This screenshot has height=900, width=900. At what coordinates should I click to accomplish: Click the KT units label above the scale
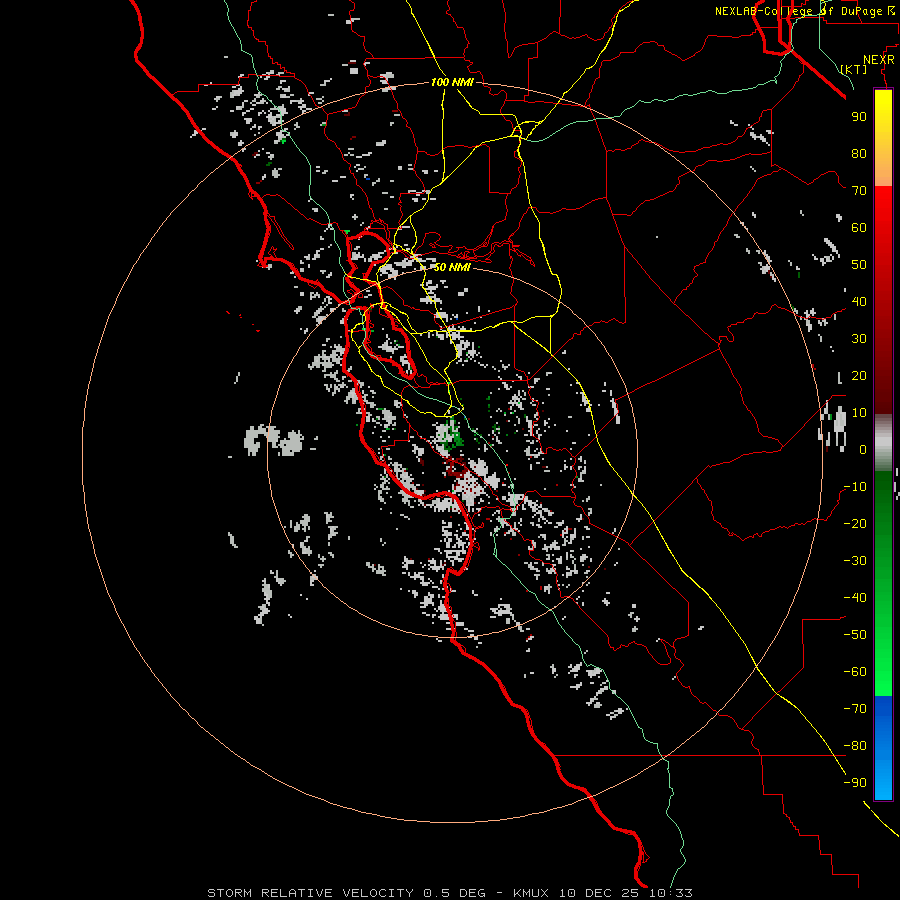coord(854,69)
